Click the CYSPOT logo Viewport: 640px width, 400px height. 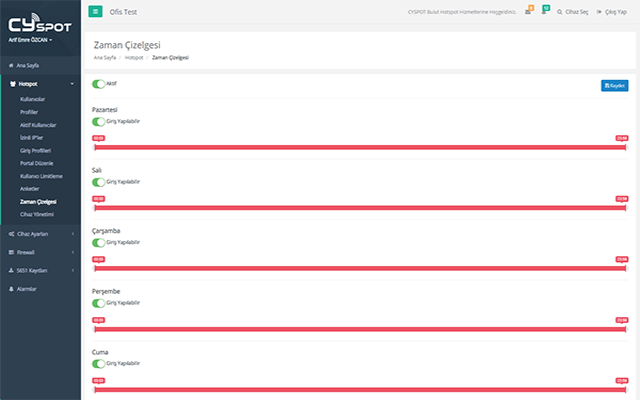(40, 22)
